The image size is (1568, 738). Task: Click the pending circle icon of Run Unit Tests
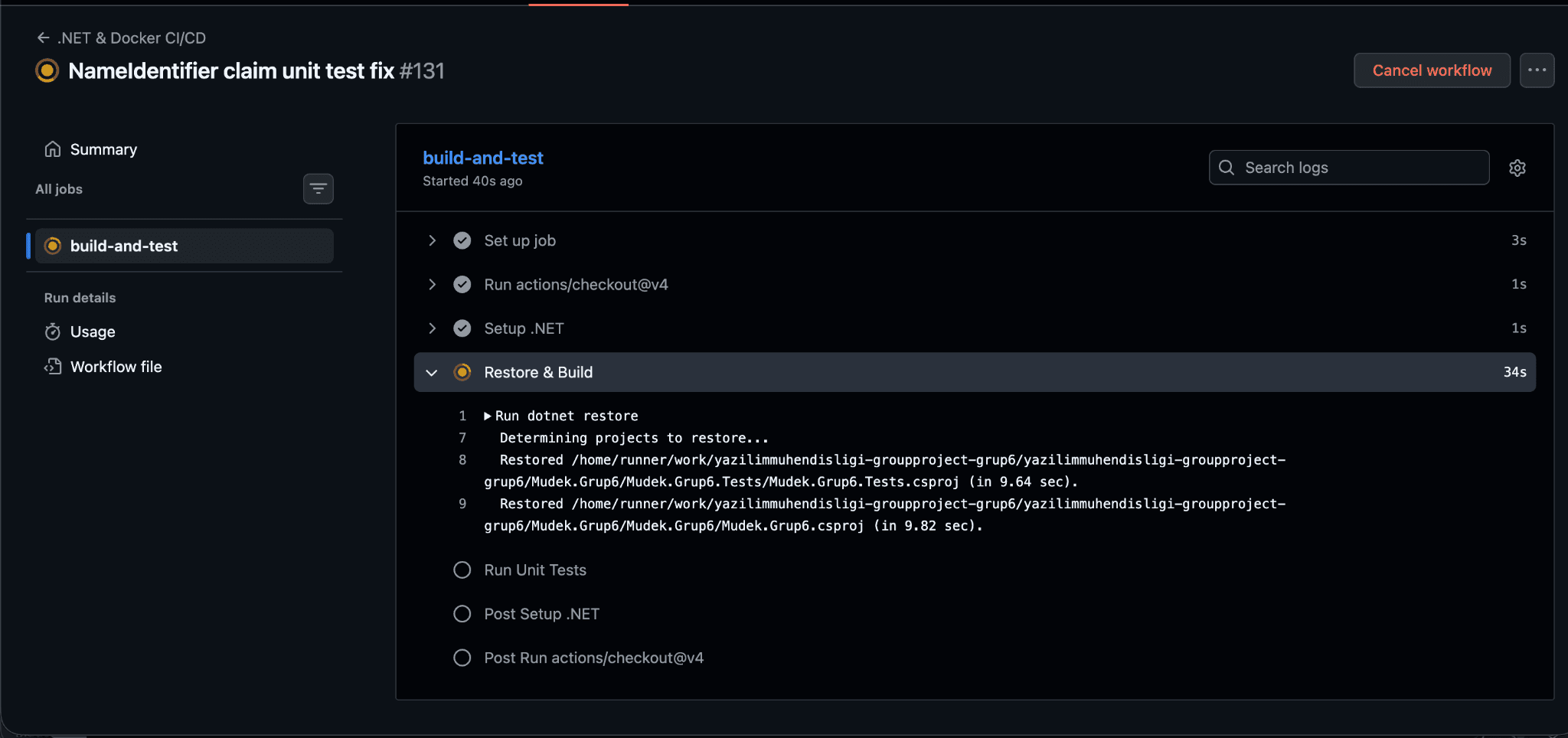(x=462, y=570)
